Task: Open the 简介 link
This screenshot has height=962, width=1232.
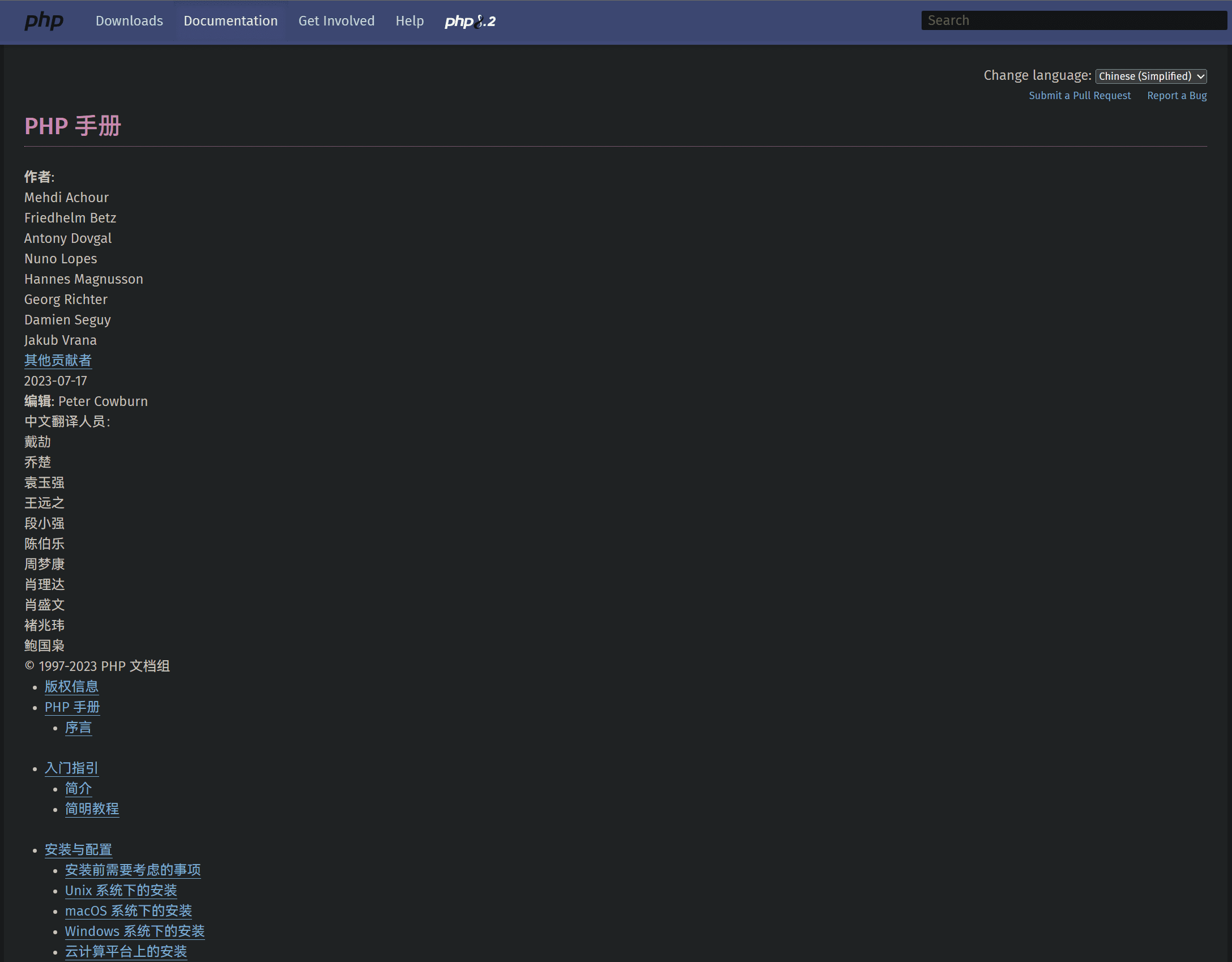Action: (x=78, y=789)
